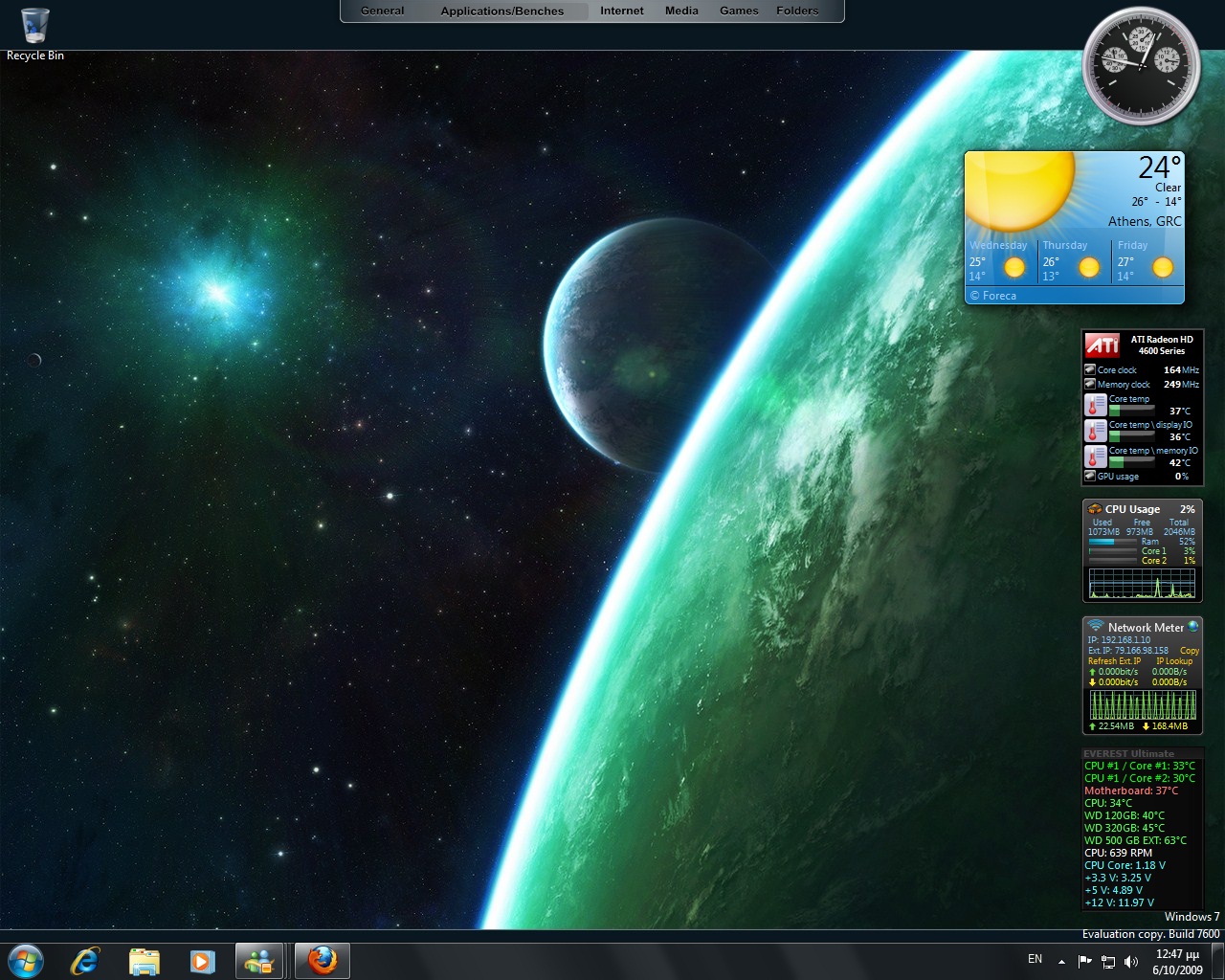Click the memory IO thermometer icon

coord(1095,457)
